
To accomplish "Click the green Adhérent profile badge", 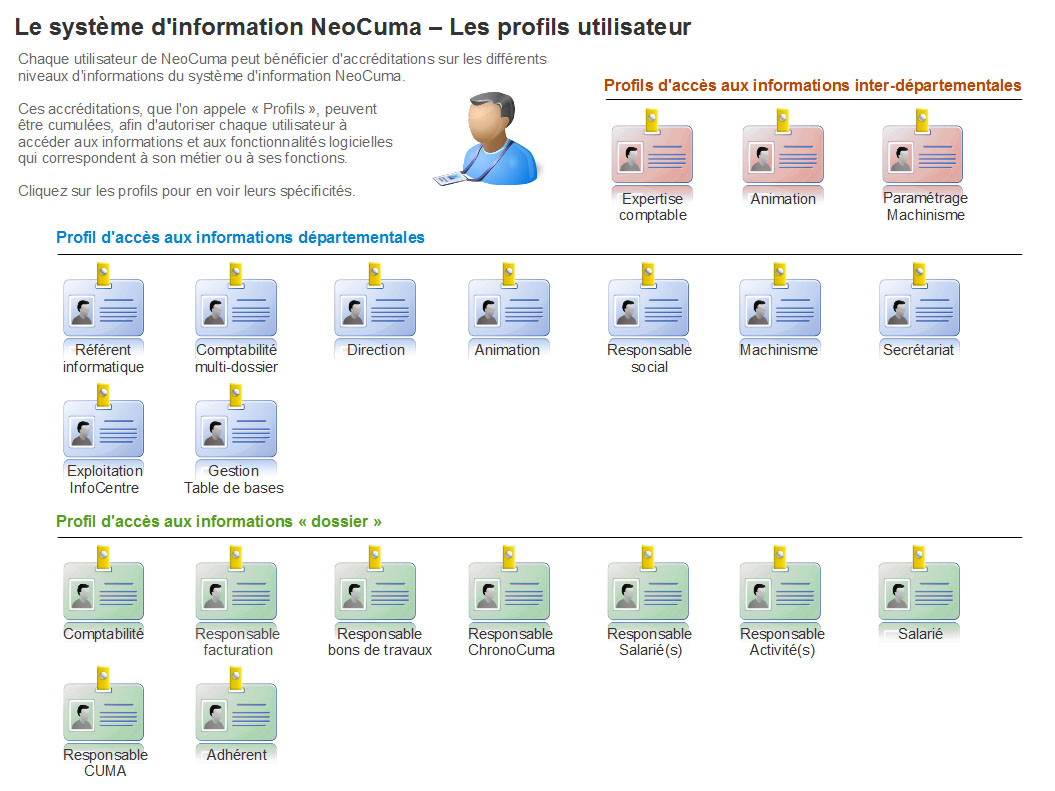I will point(236,711).
